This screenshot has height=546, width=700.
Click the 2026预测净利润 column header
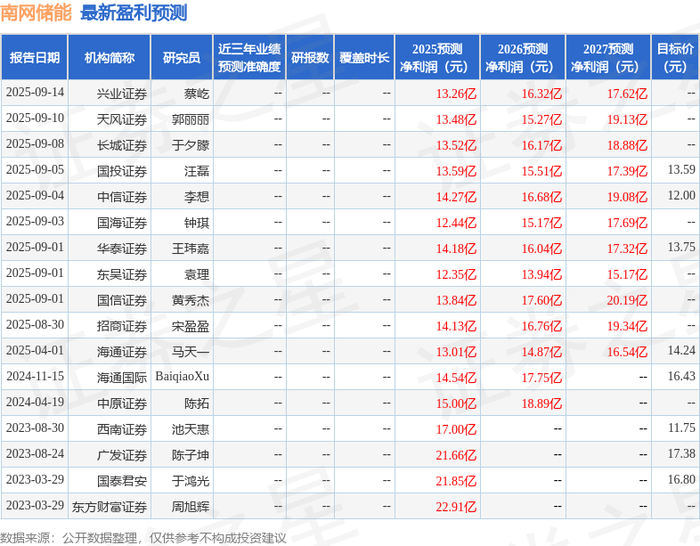click(523, 58)
